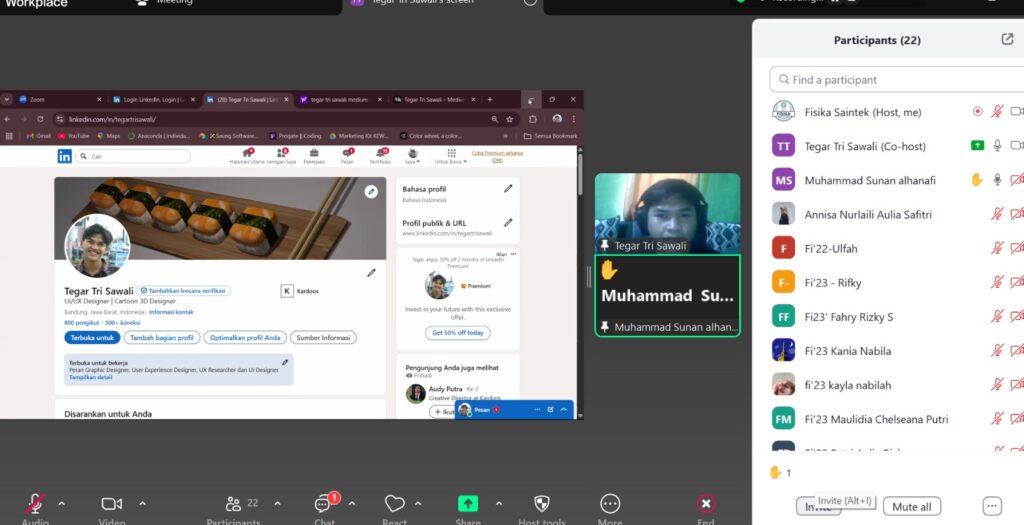
Task: Expand chat options arrow beside Chat
Action: coord(352,504)
